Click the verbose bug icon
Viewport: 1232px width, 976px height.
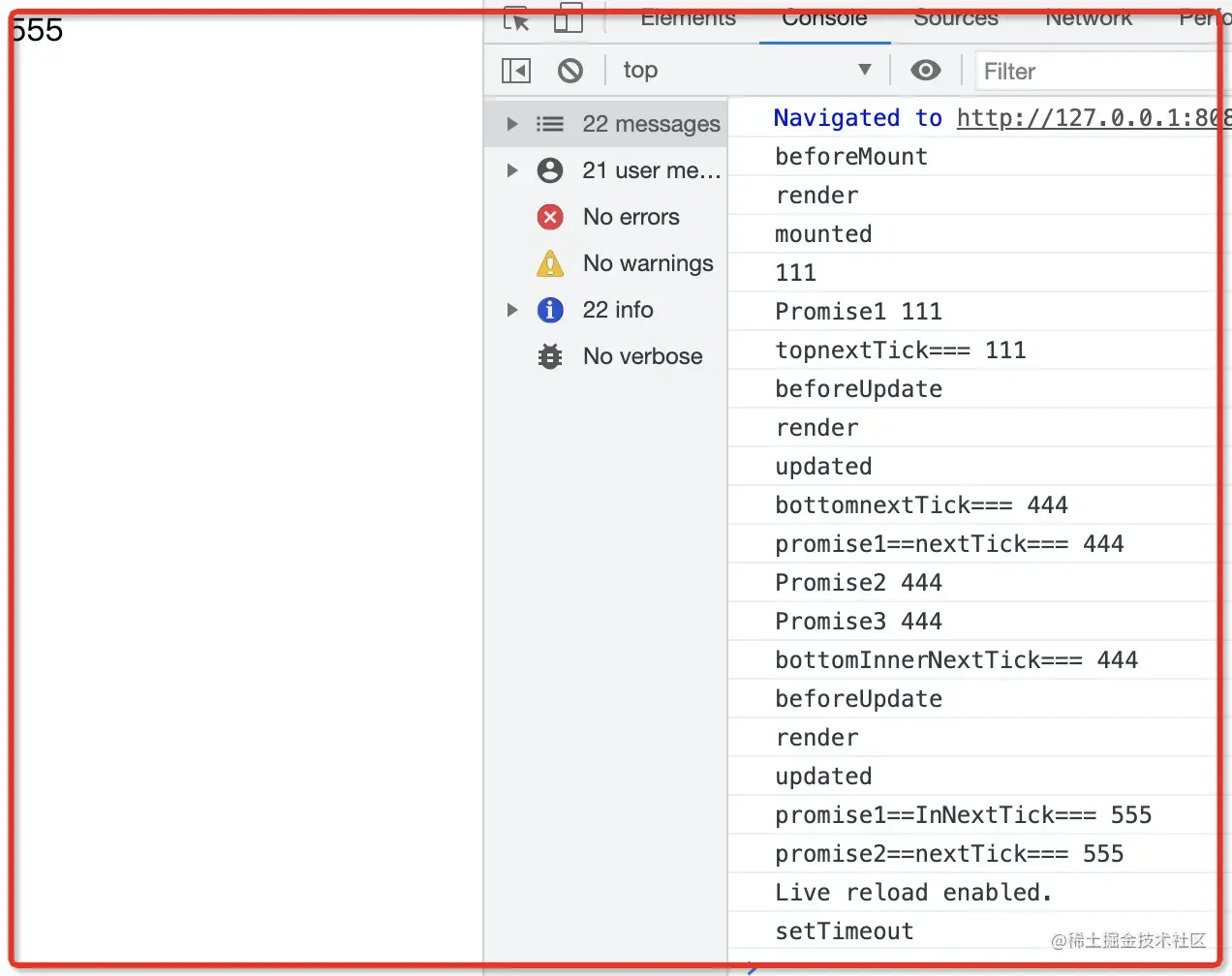click(550, 356)
